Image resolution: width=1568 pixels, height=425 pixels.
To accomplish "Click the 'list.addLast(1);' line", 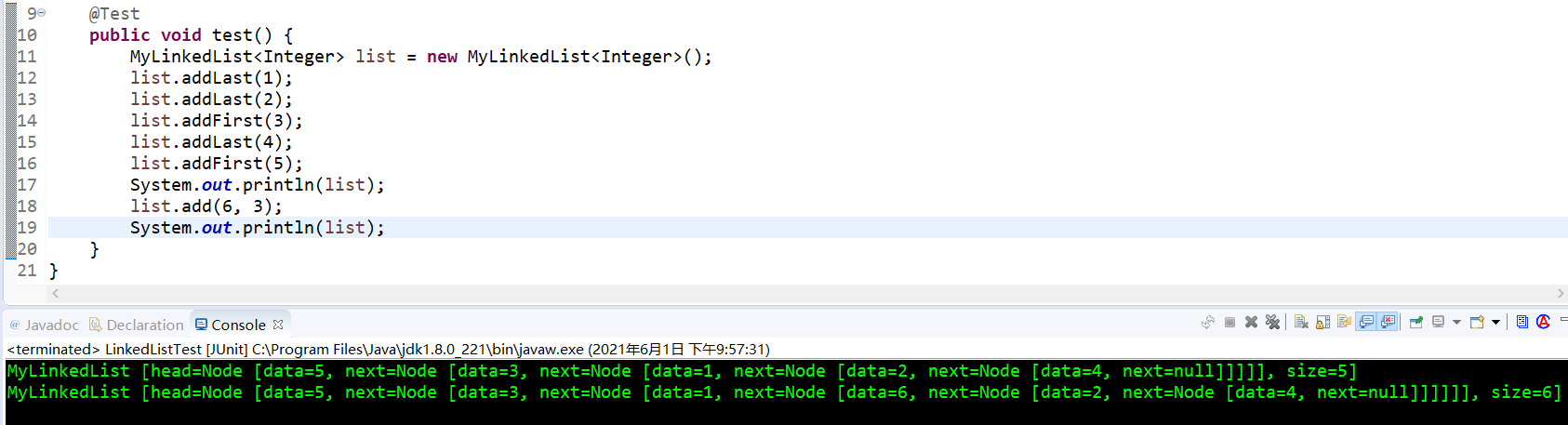I will click(x=211, y=78).
